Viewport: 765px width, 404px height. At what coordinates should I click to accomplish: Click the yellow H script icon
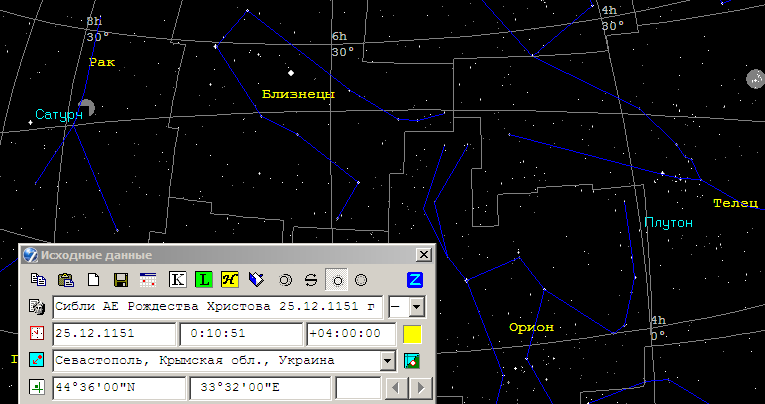point(229,280)
